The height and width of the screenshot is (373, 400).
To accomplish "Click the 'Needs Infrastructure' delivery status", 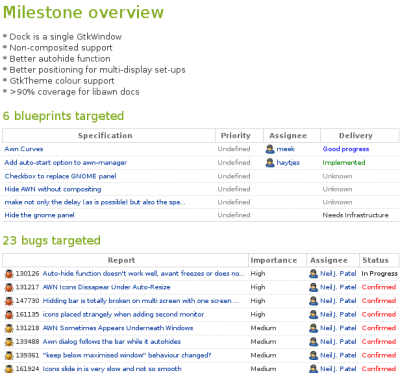I will 355,215.
